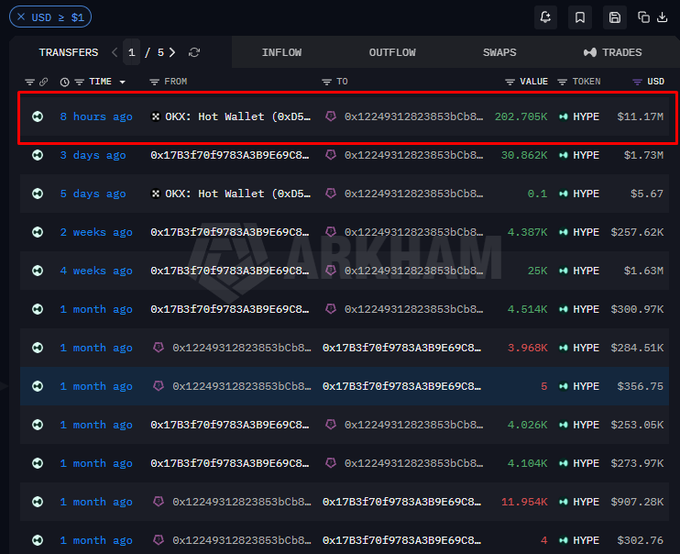Open 0x17B3f70f sender address in 3 days row
Image resolution: width=680 pixels, height=554 pixels.
click(x=230, y=155)
